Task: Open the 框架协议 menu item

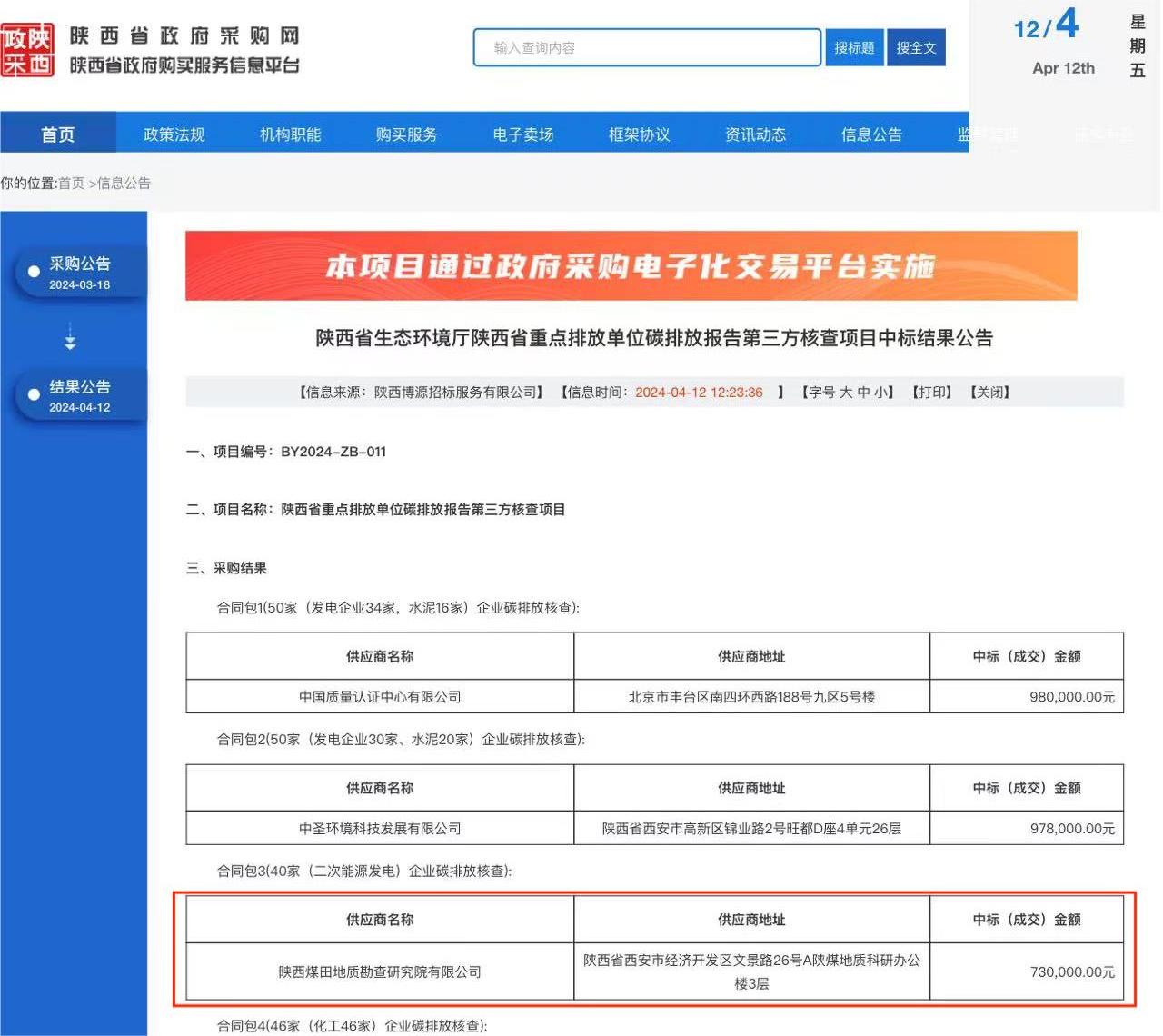Action: [640, 134]
